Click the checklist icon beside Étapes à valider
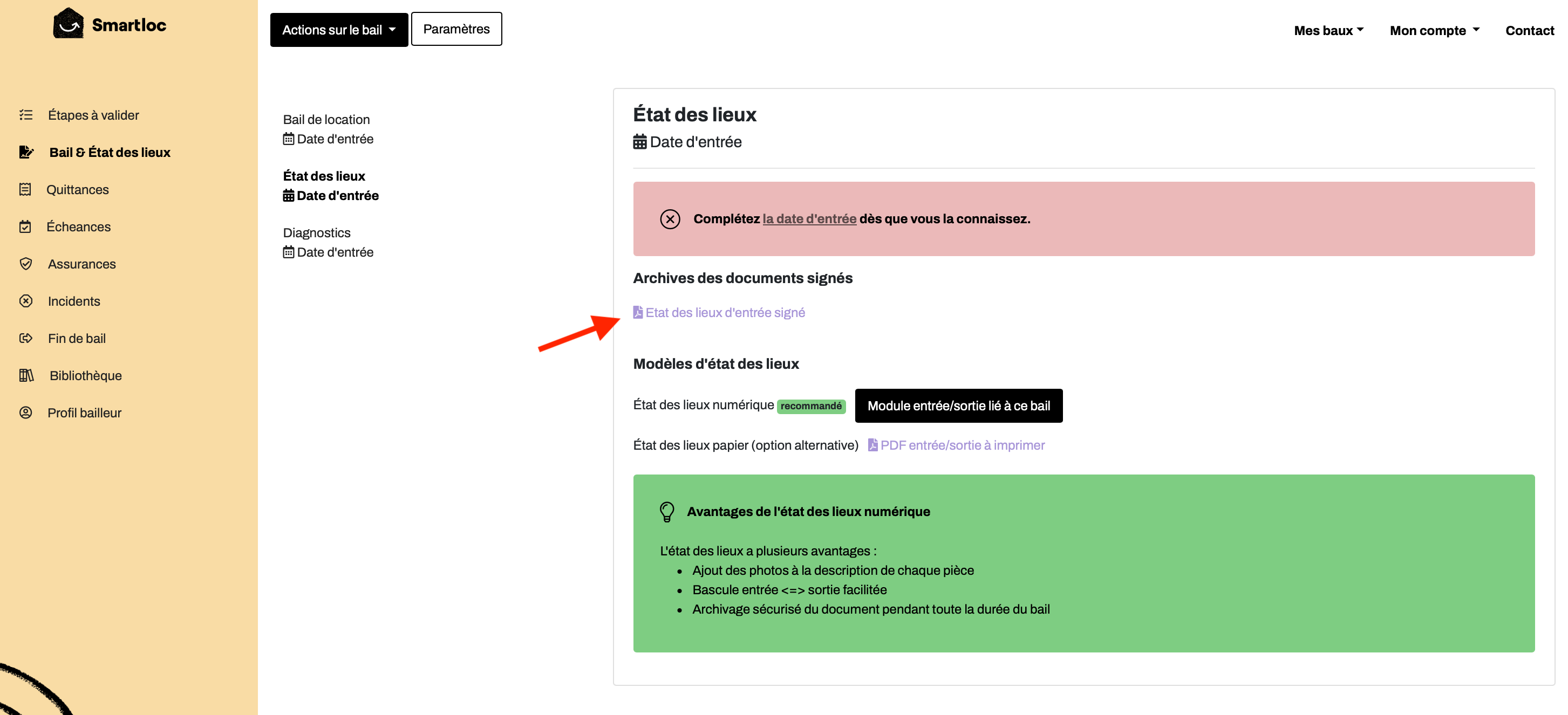The width and height of the screenshot is (1568, 715). pyautogui.click(x=25, y=115)
